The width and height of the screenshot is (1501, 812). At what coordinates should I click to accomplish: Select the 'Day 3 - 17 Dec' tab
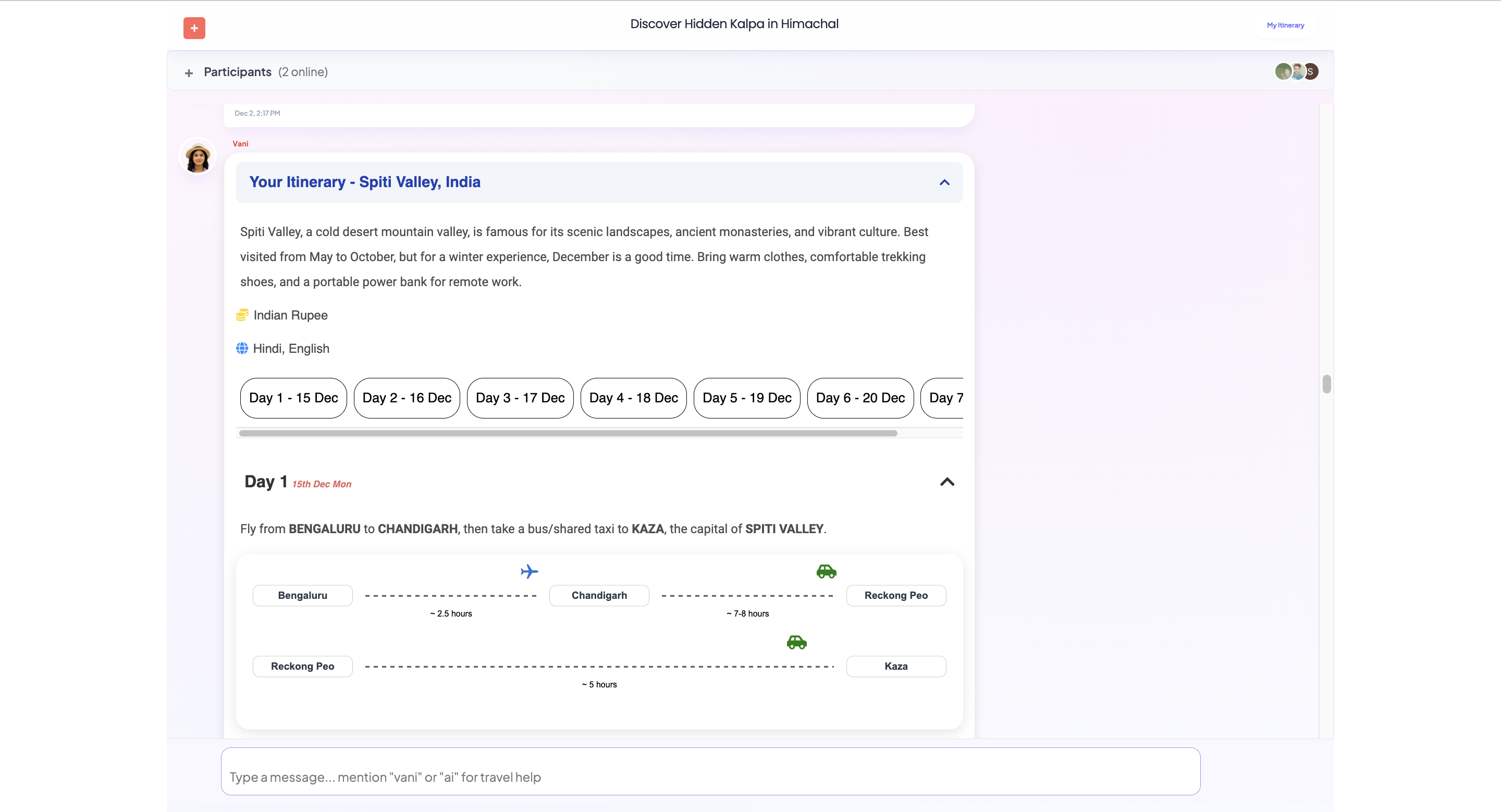tap(520, 398)
